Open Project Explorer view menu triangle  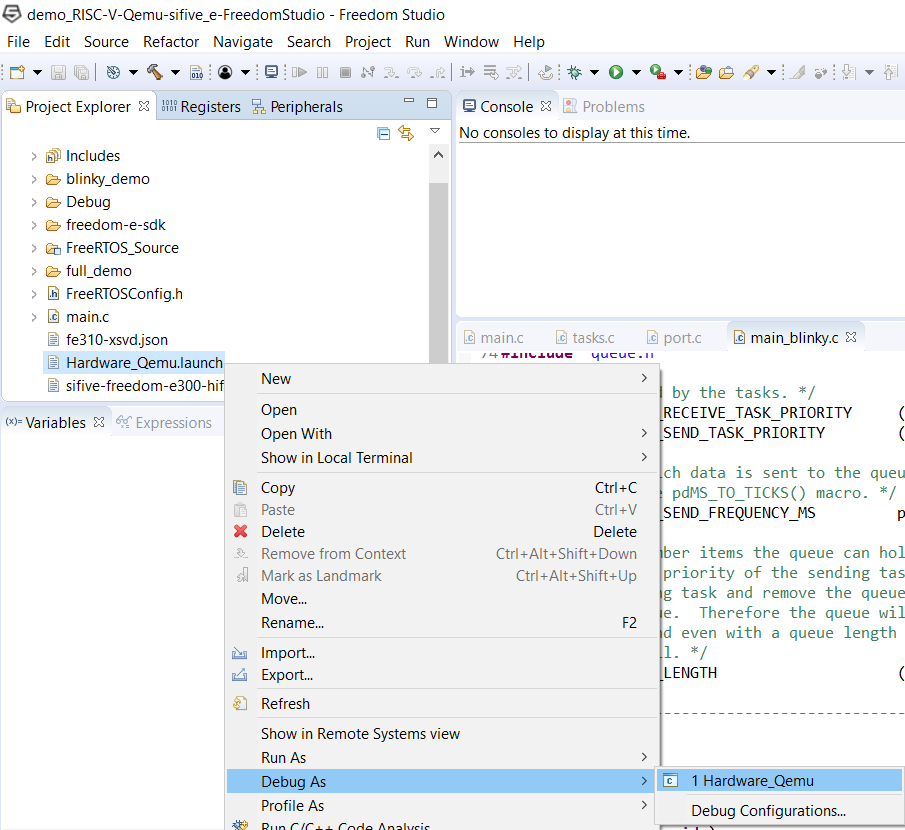(x=435, y=132)
